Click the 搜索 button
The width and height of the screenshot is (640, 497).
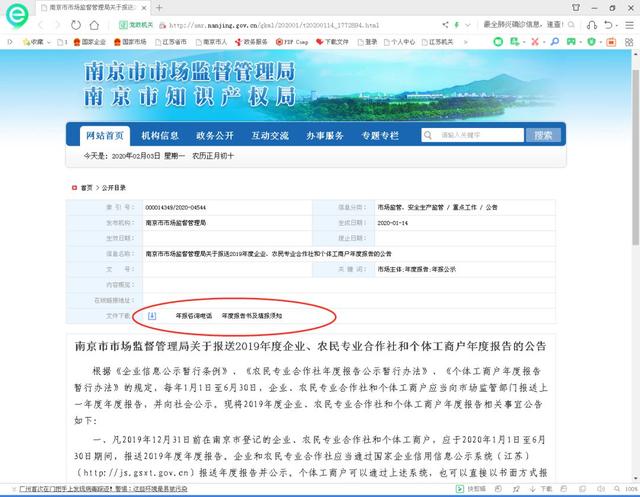point(543,135)
